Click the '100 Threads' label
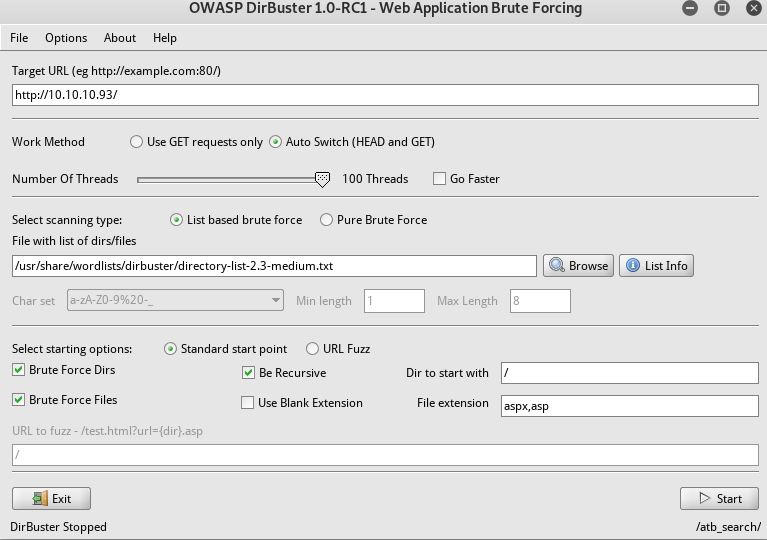 375,179
